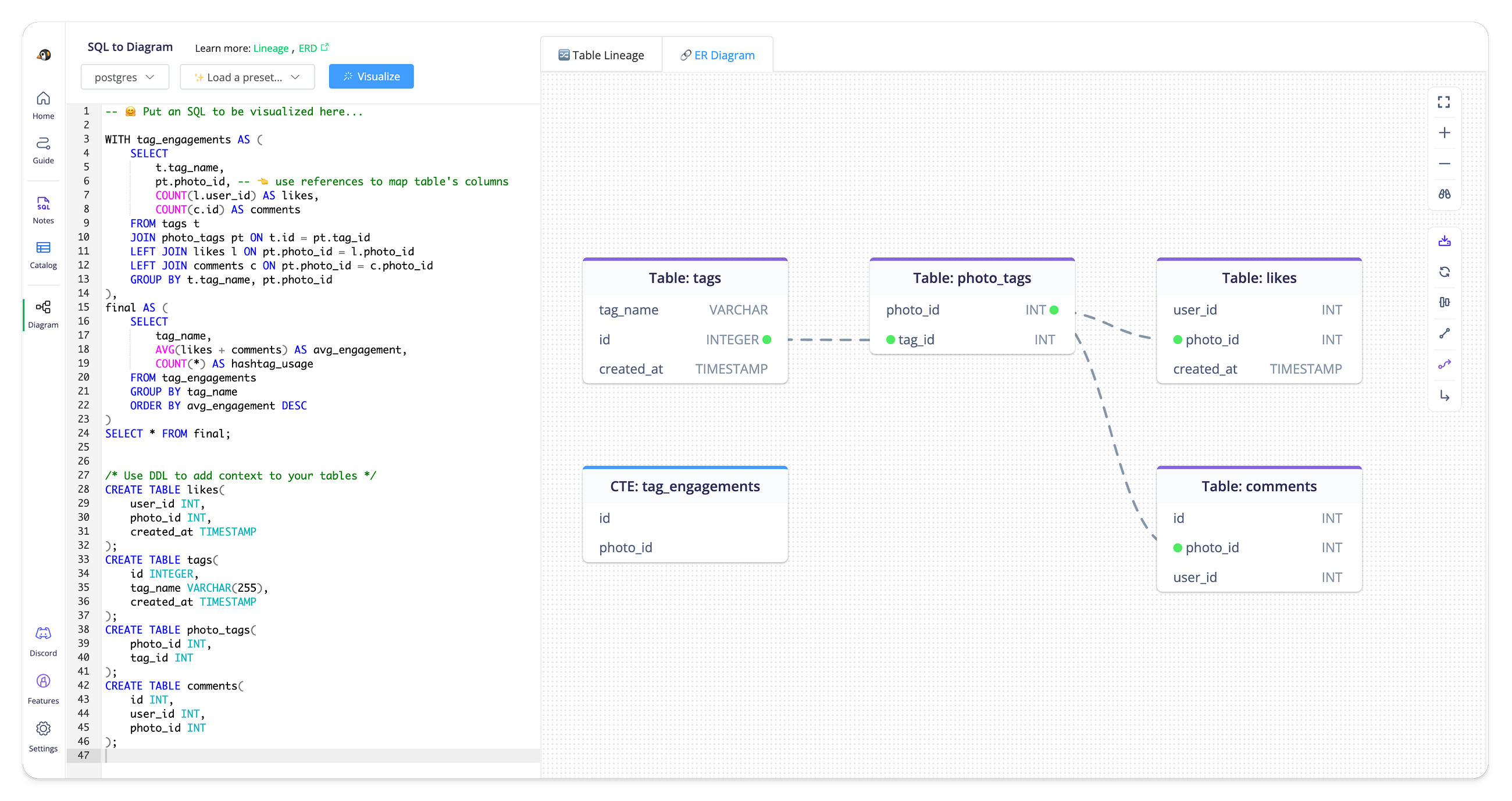Click 'WITH tag_engagements AS (' code line

click(184, 140)
